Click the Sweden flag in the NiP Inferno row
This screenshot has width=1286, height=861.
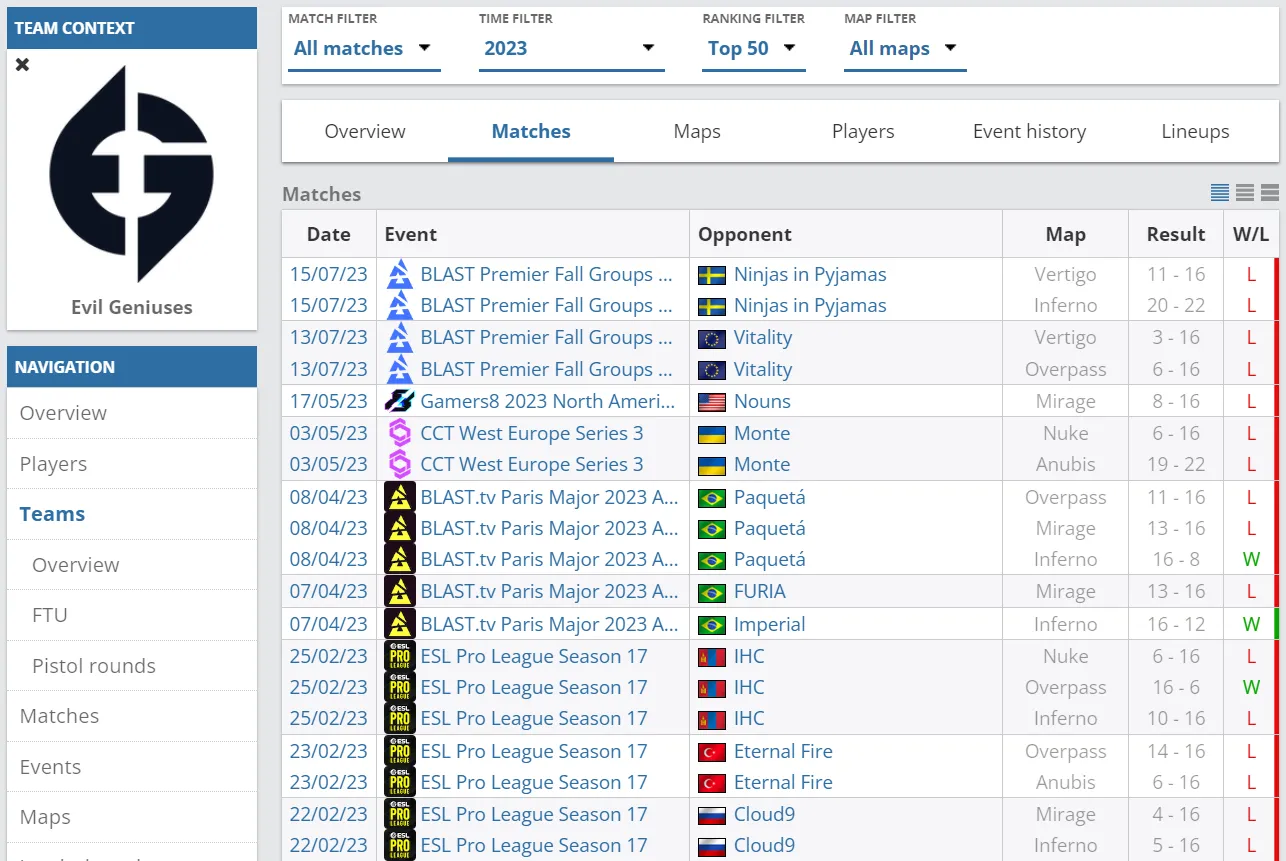712,306
